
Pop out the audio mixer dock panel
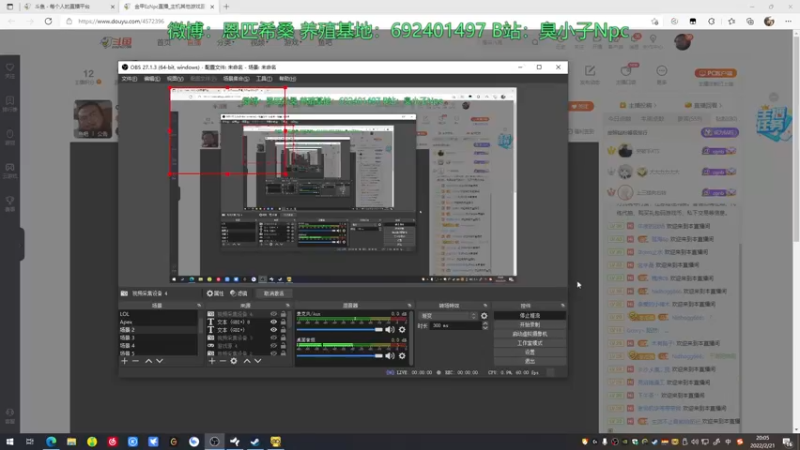409,306
